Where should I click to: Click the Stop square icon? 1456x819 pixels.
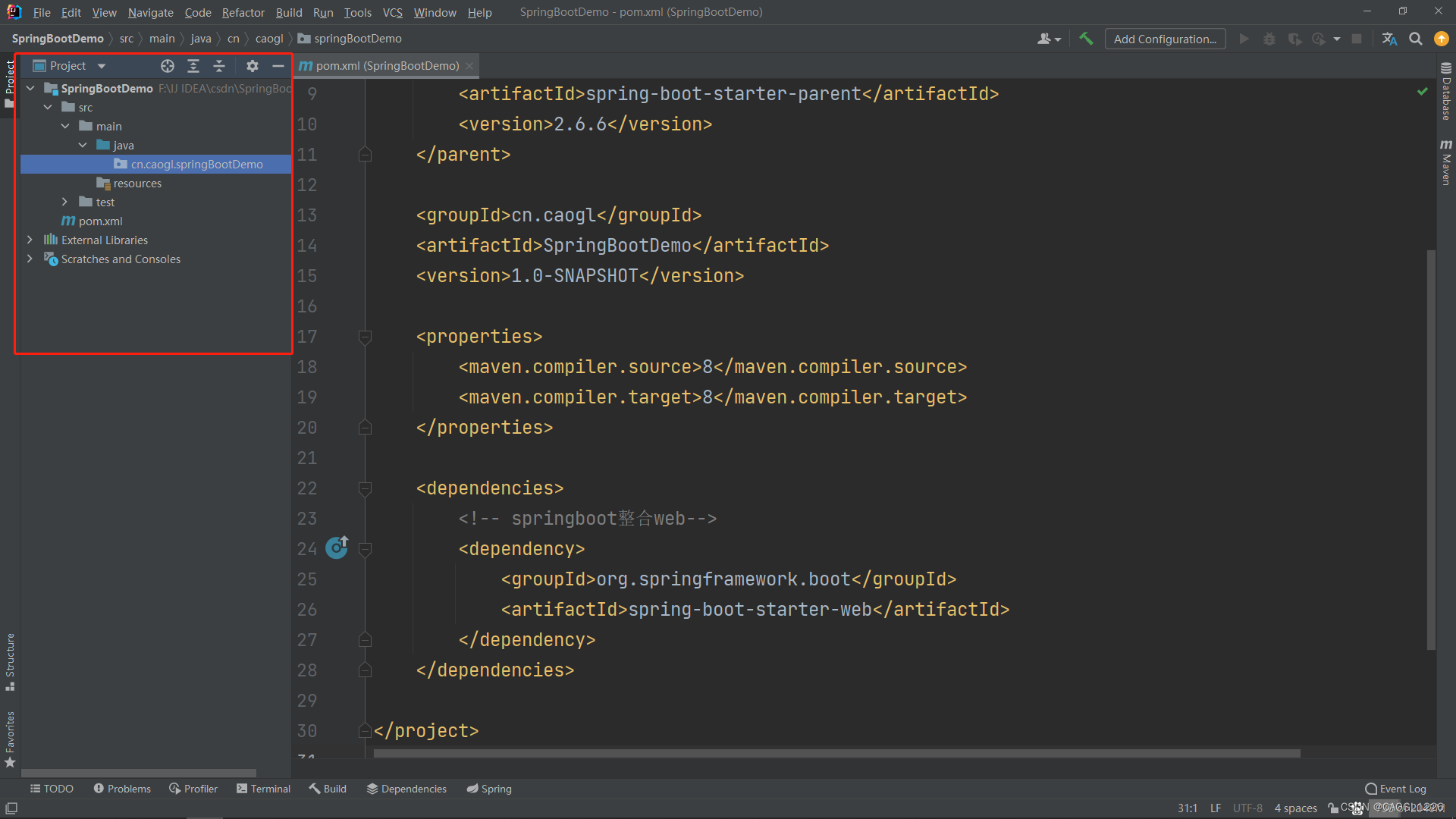(x=1357, y=39)
